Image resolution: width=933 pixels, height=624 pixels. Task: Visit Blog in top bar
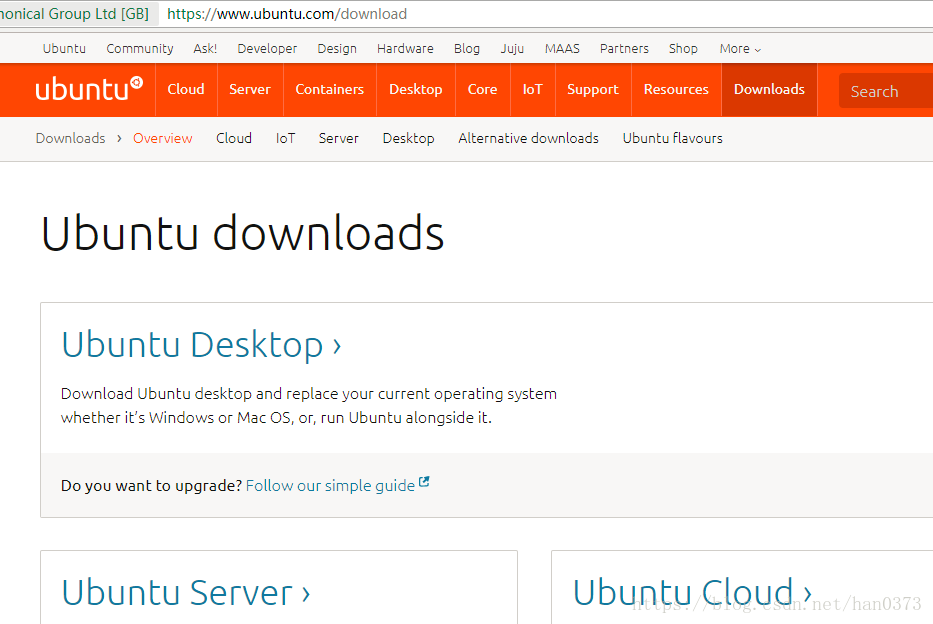[x=466, y=49]
